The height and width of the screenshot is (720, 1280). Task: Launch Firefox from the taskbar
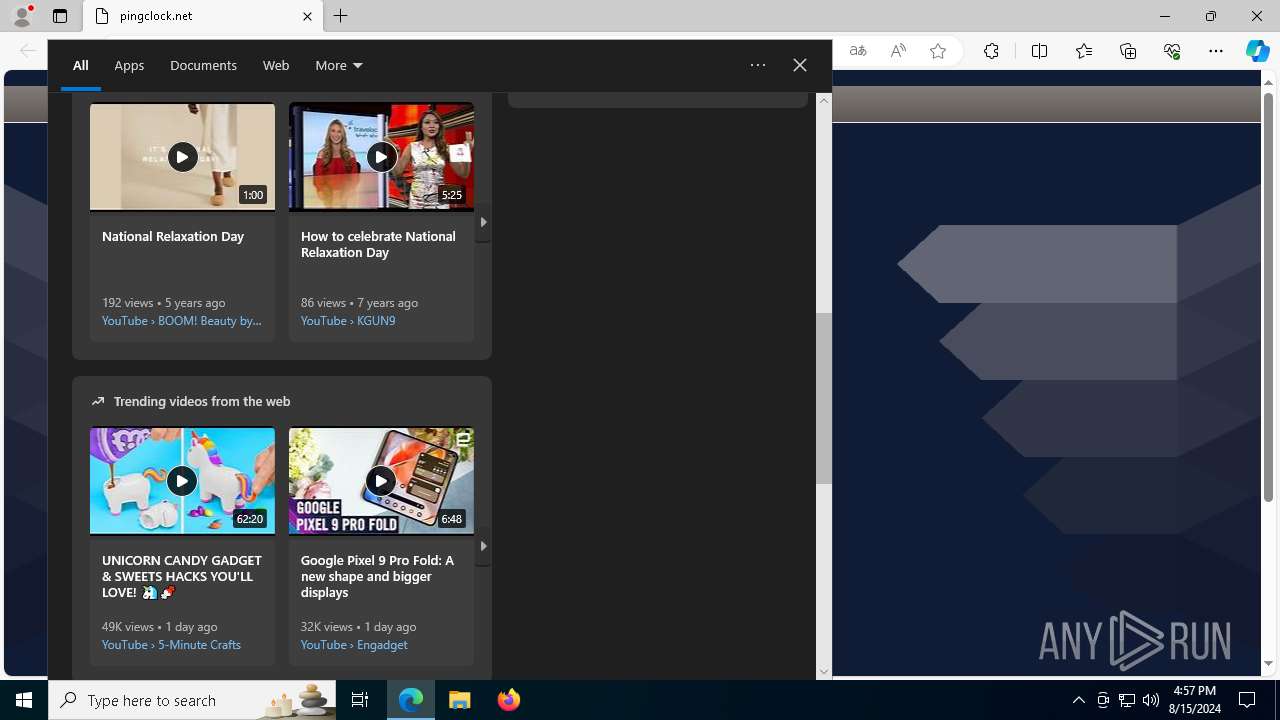[x=509, y=700]
